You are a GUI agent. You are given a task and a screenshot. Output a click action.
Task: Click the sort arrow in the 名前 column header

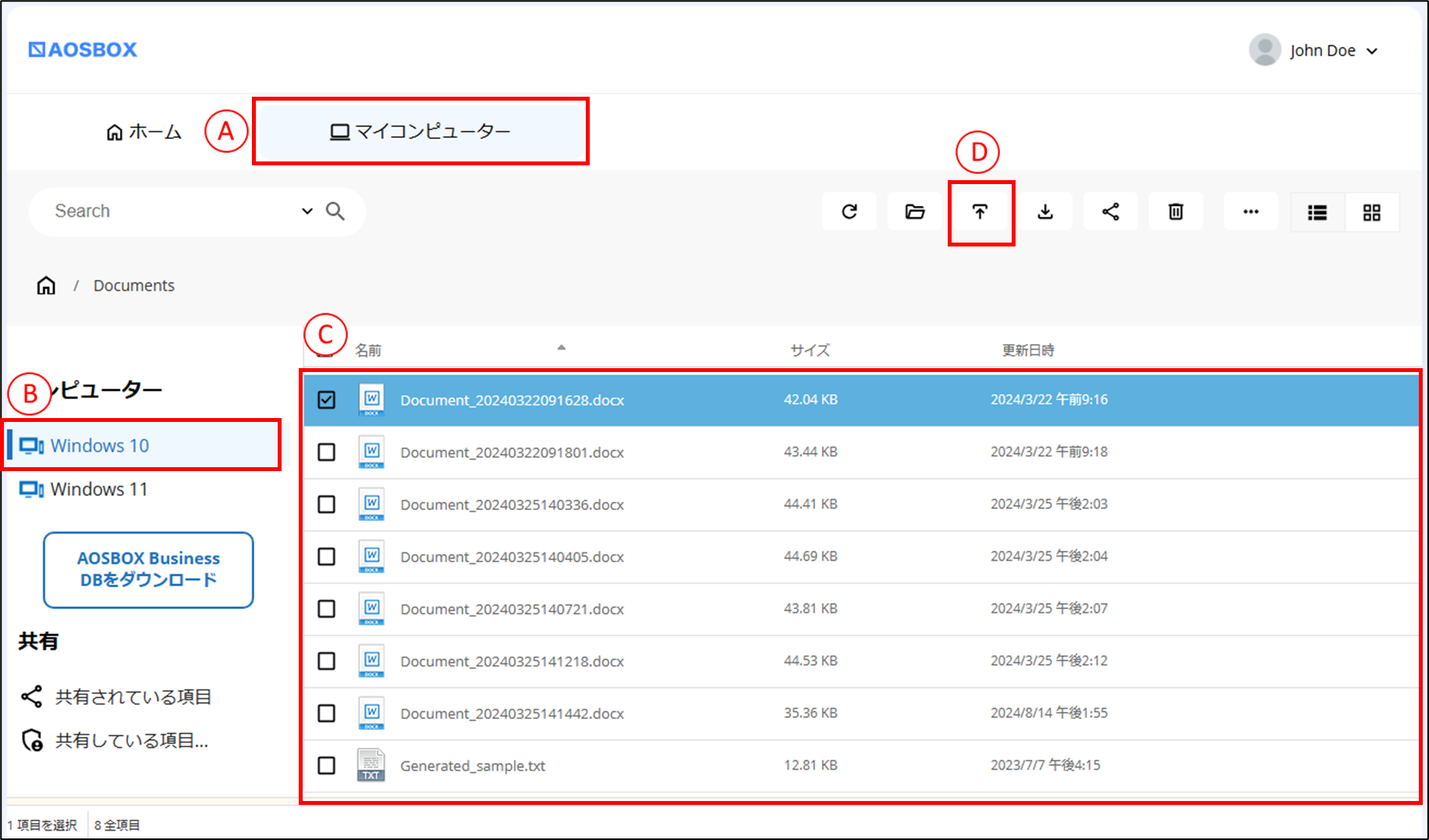pyautogui.click(x=561, y=348)
